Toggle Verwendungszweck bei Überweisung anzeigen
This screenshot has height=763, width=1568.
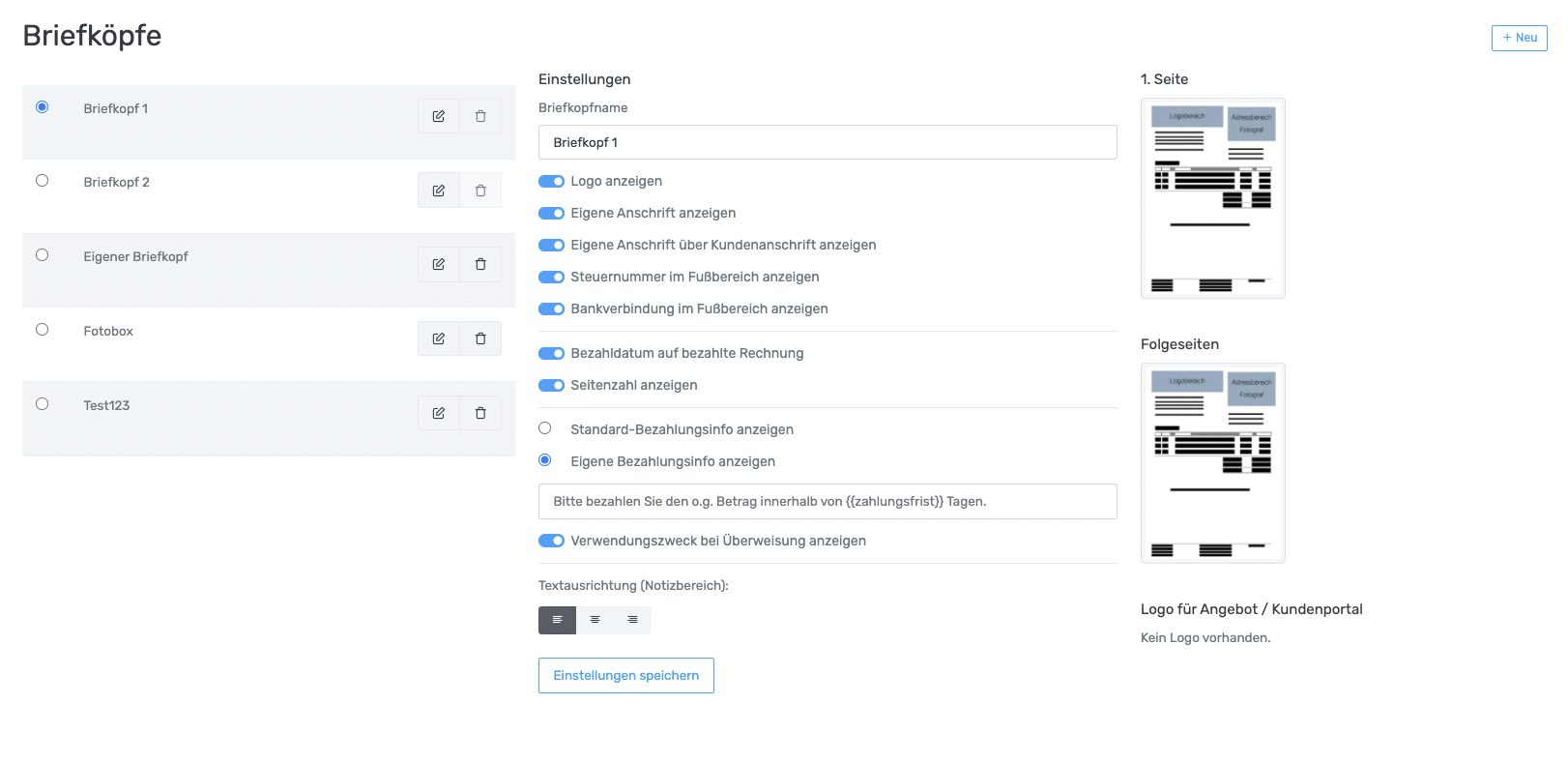click(551, 541)
